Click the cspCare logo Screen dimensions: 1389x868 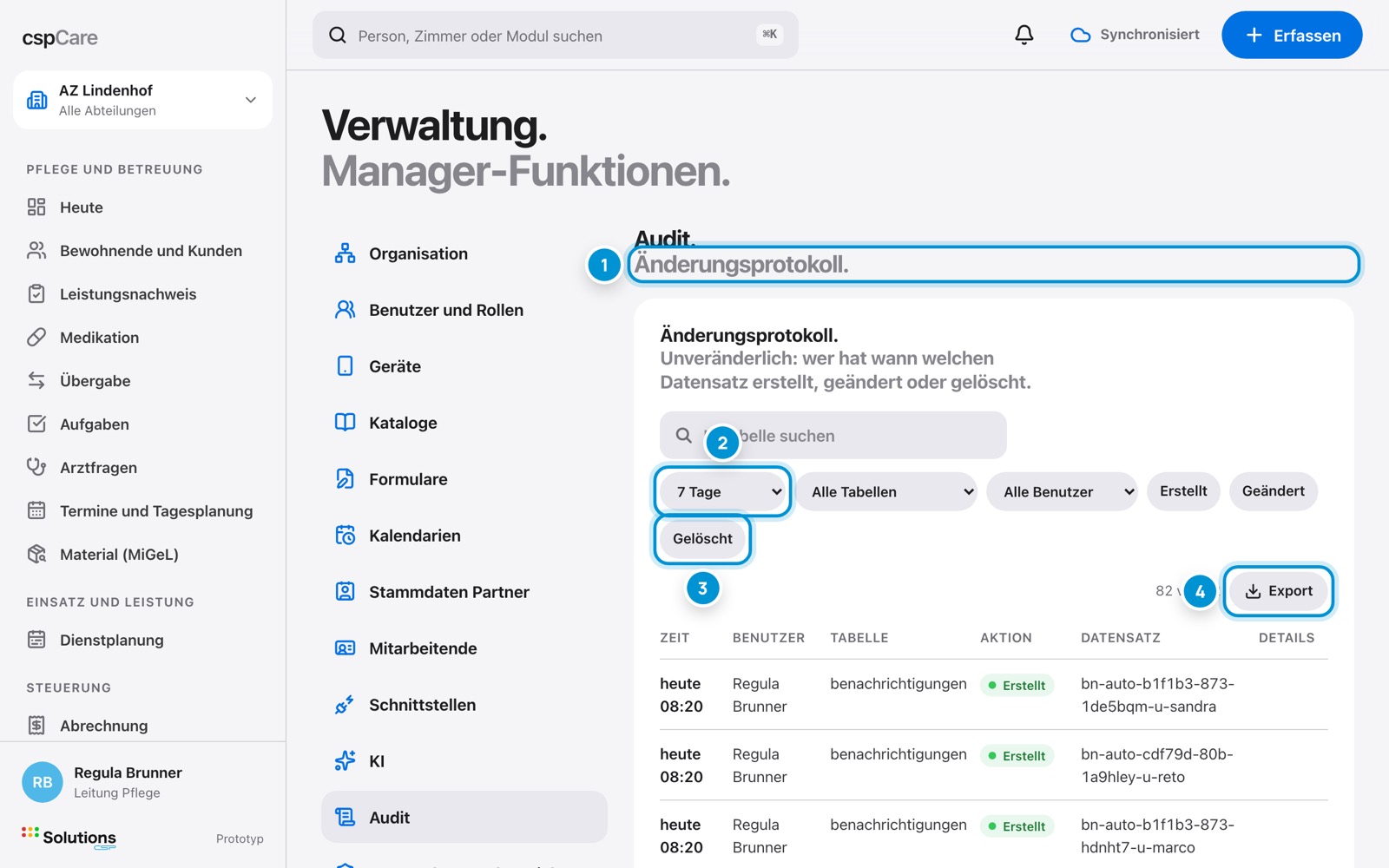[60, 37]
